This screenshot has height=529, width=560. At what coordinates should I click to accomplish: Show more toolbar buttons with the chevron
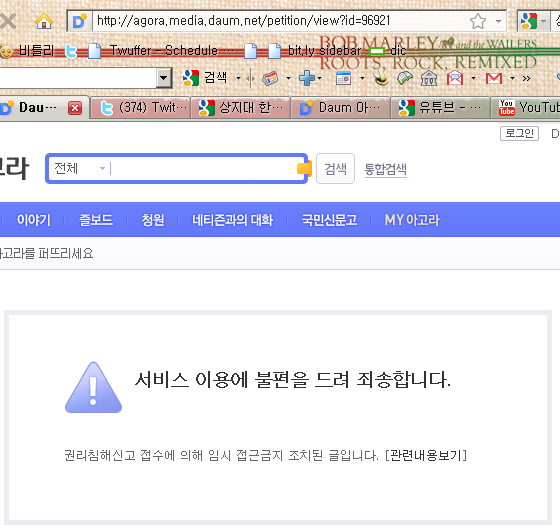click(526, 78)
